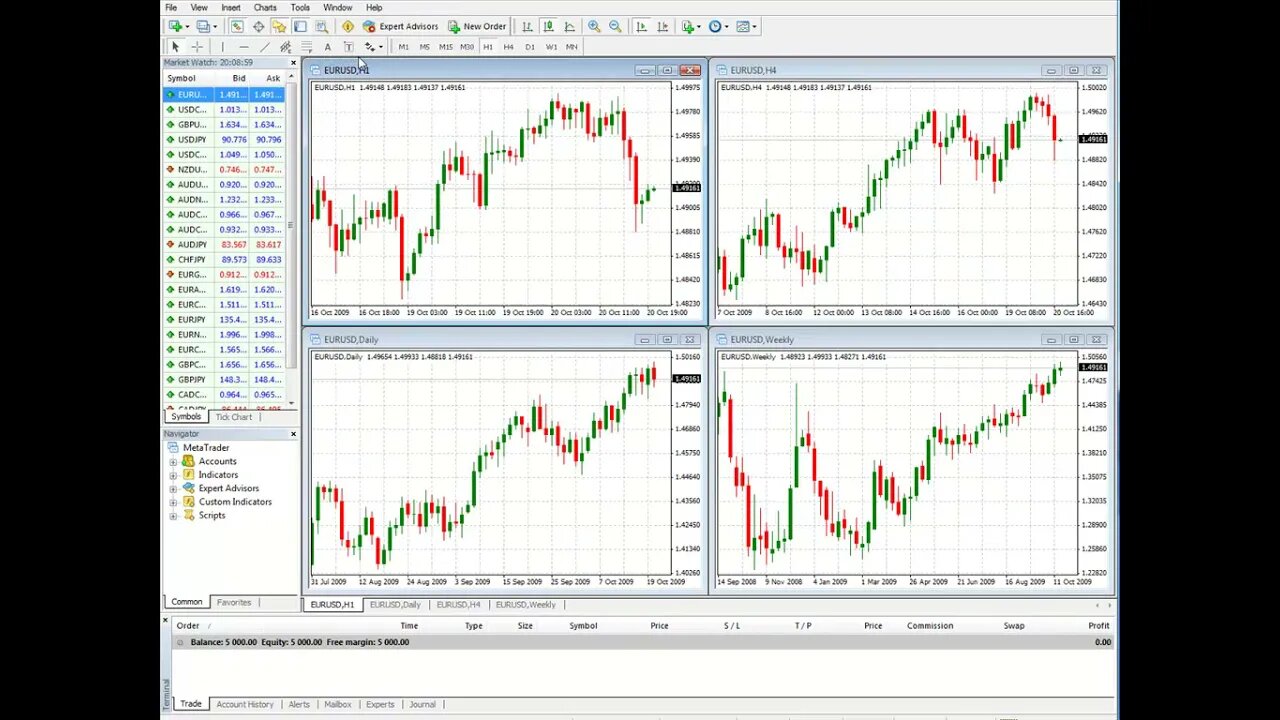Open the Arrows objects dropdown arrow
This screenshot has width=1280, height=720.
(x=381, y=47)
